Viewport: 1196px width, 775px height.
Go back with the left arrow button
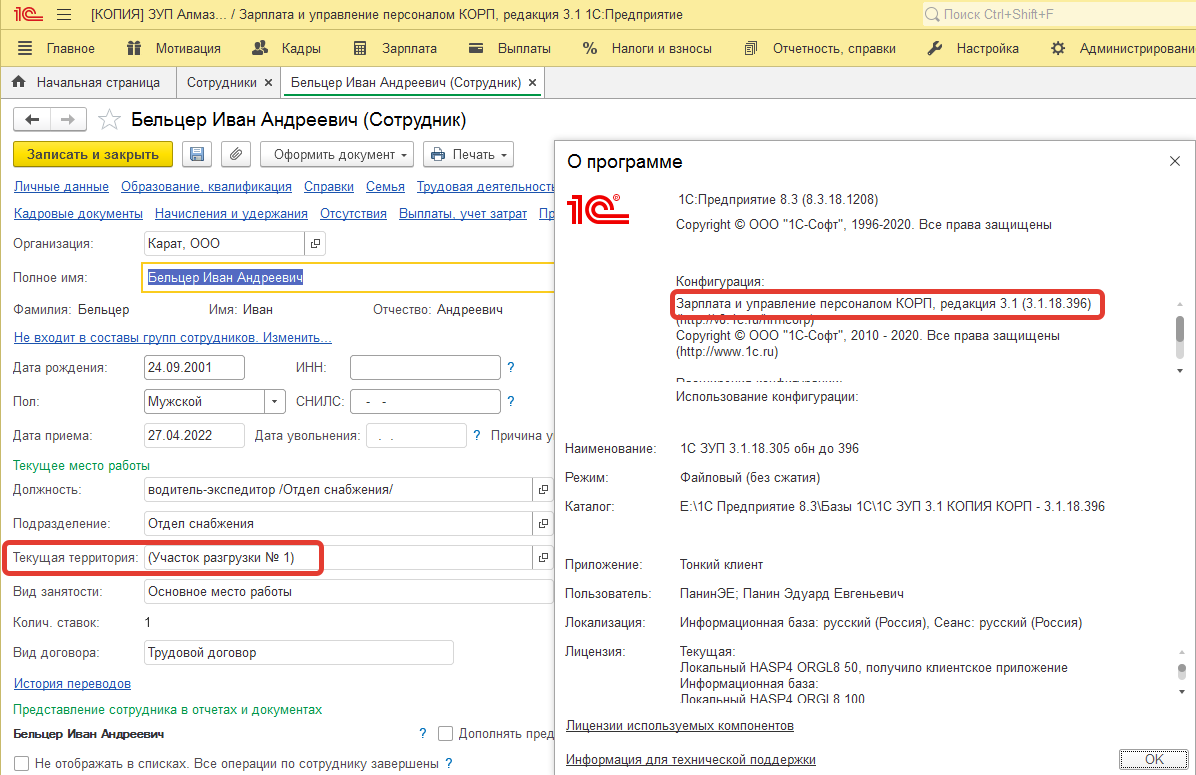click(32, 119)
